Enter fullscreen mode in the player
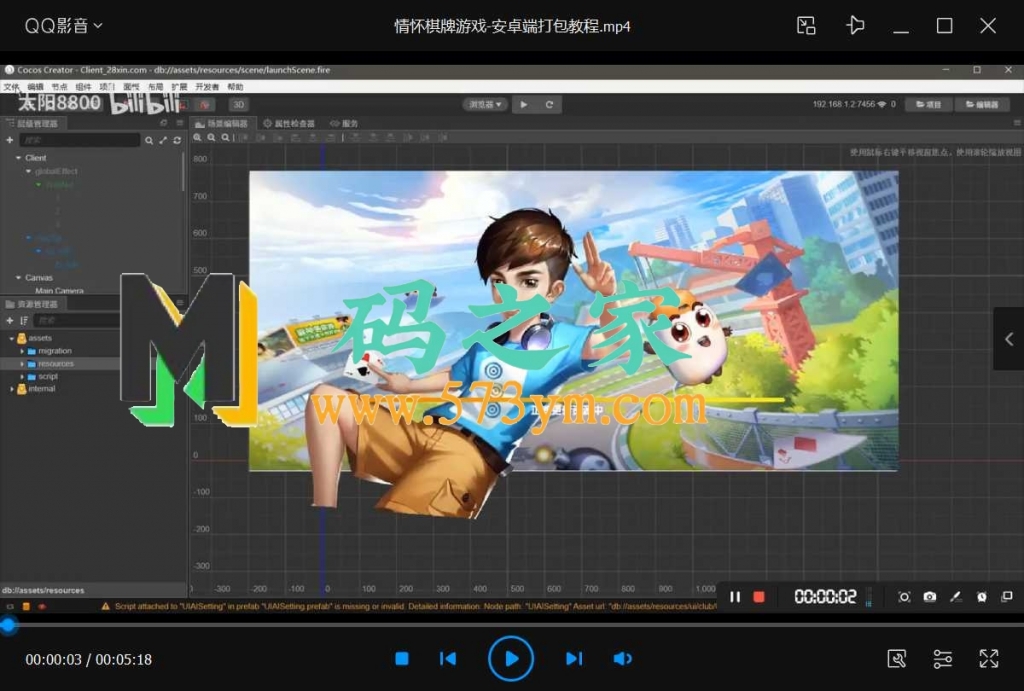 989,658
